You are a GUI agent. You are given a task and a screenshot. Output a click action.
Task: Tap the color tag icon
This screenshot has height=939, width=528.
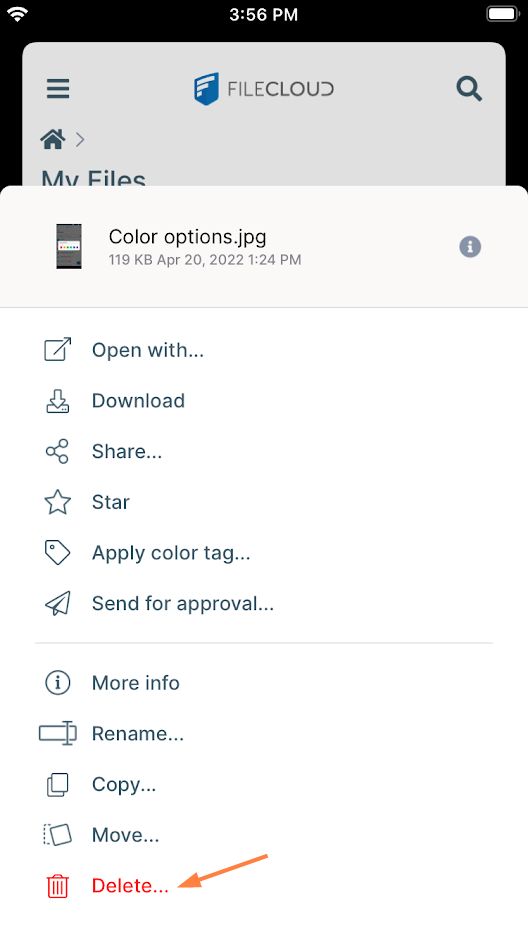pyautogui.click(x=57, y=553)
